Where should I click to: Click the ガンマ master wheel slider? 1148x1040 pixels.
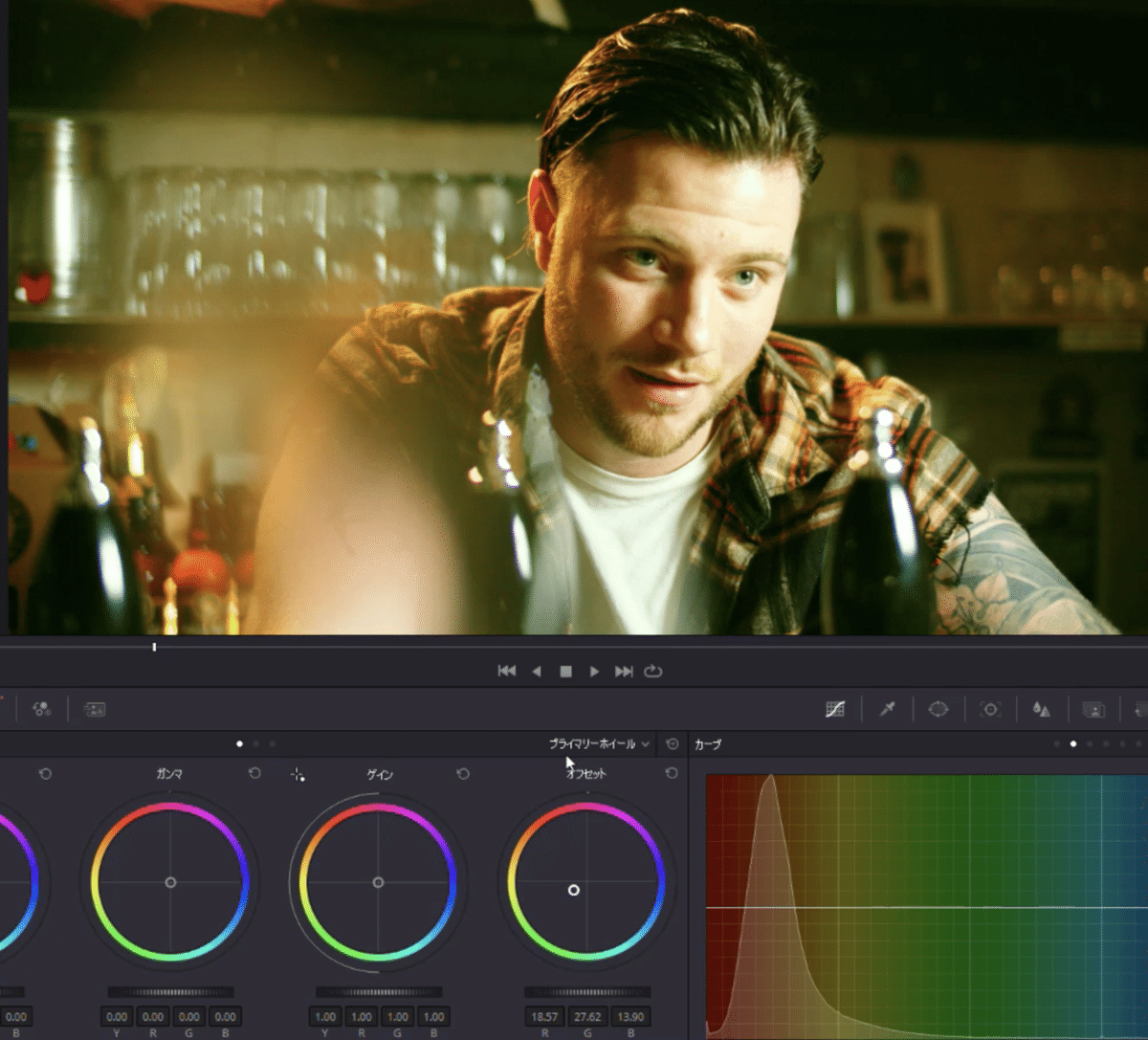(170, 992)
